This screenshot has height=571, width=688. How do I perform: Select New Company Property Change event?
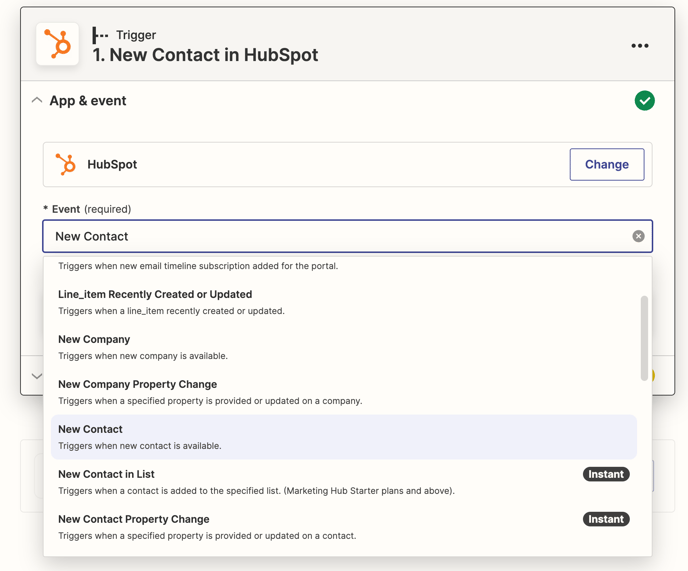[x=344, y=392]
